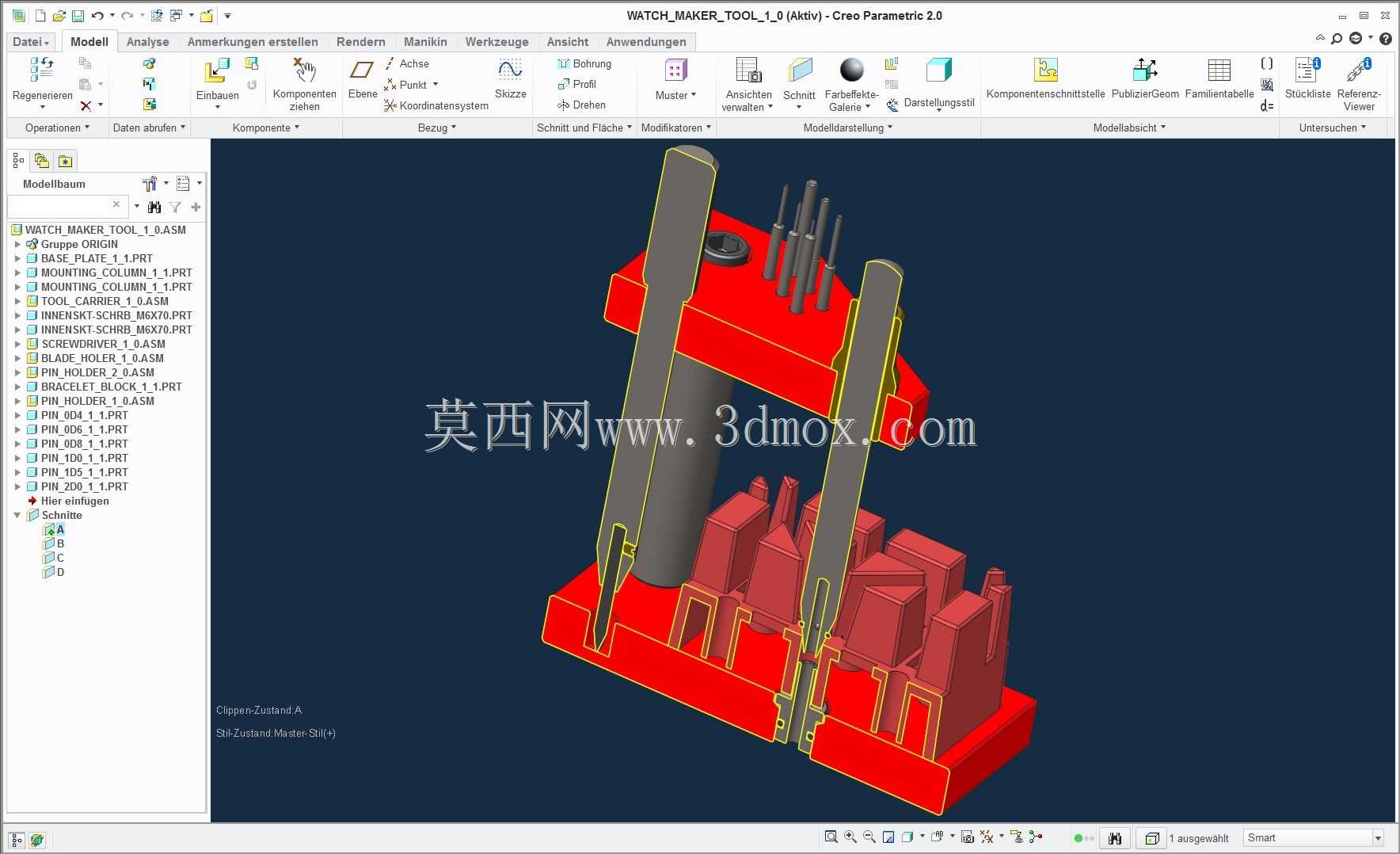Click the Einbauen assemble component icon
Viewport: 1400px width, 854px height.
click(x=217, y=70)
